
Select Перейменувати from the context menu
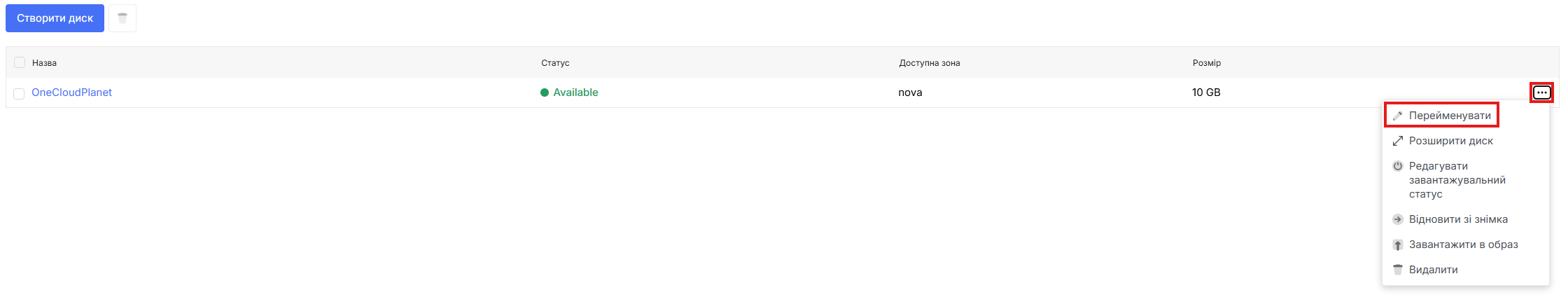(1450, 116)
